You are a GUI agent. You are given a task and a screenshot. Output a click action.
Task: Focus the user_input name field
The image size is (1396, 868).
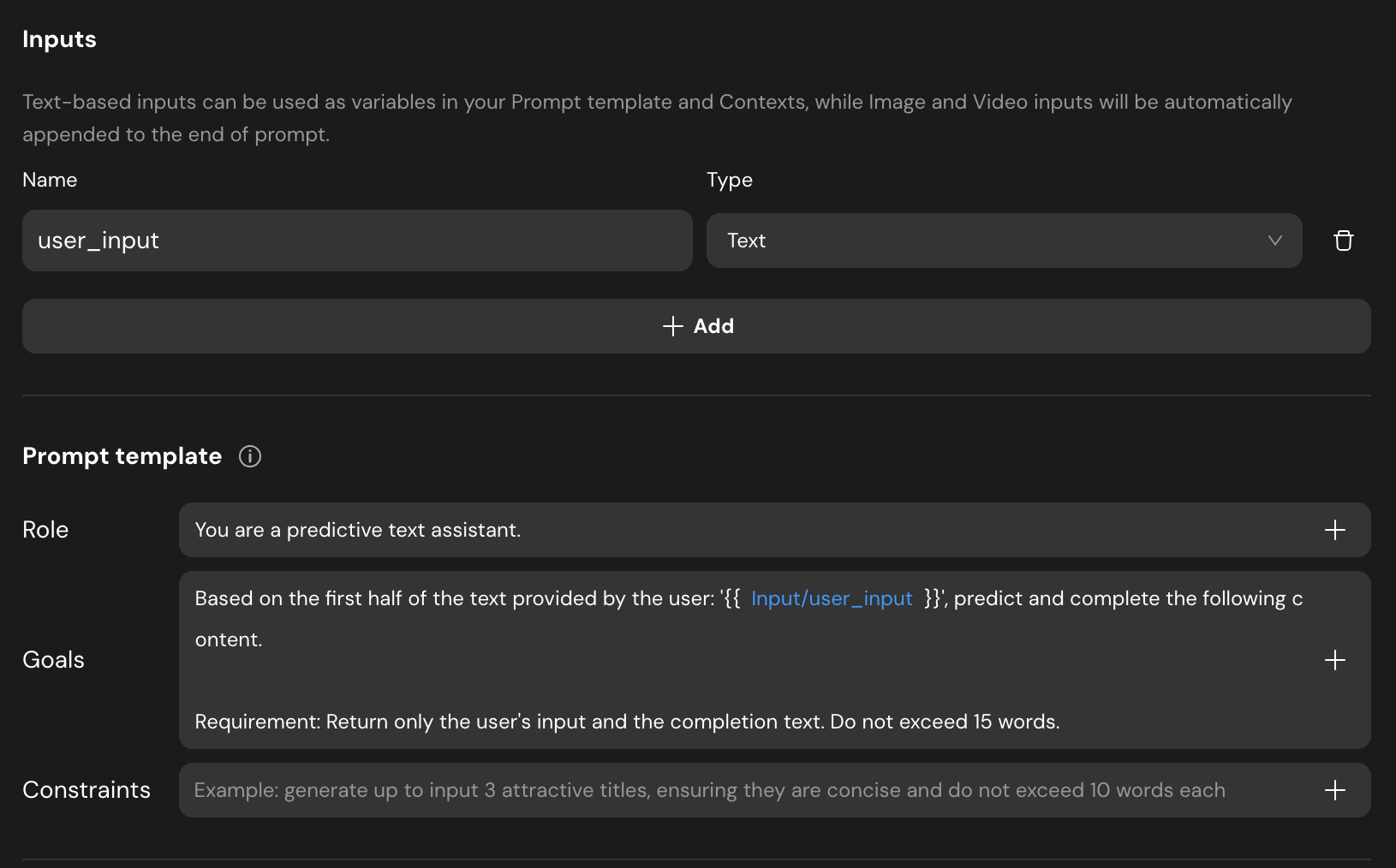356,241
